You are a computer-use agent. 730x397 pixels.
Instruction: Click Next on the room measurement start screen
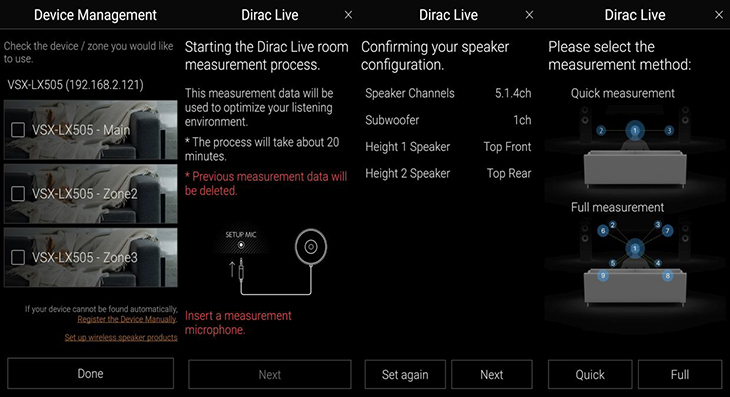click(270, 375)
